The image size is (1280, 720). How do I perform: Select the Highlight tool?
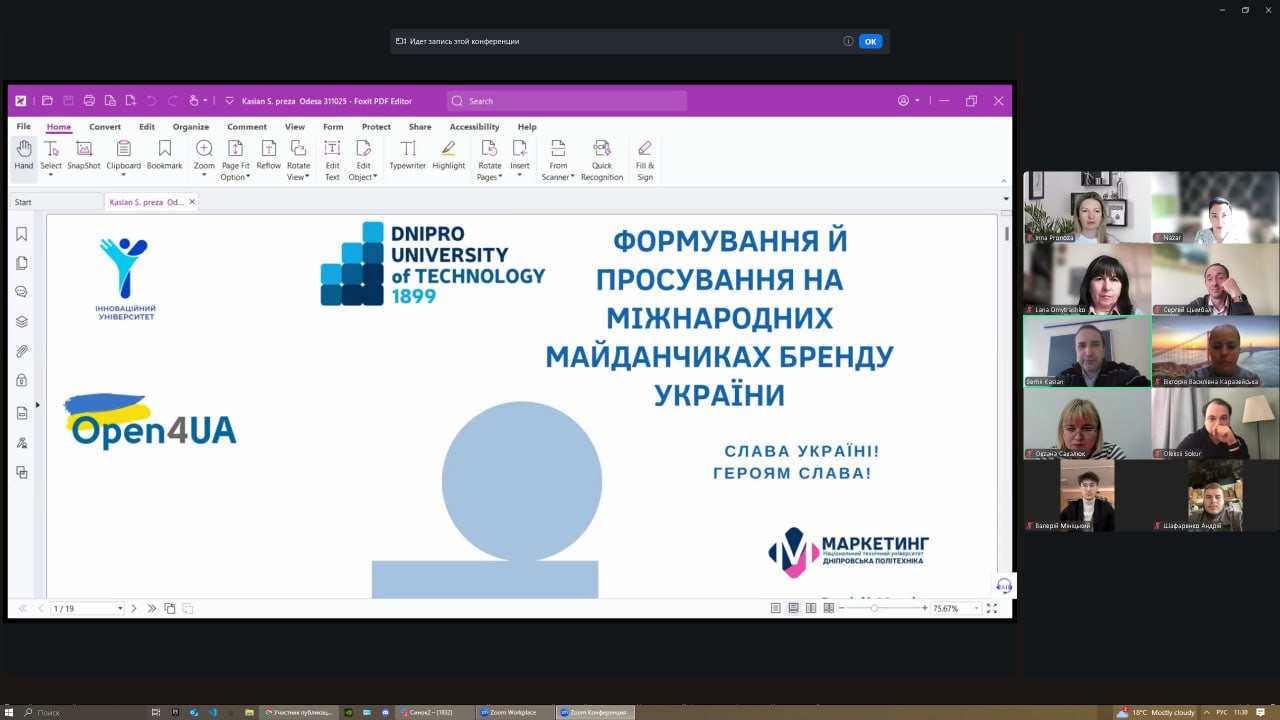(448, 155)
